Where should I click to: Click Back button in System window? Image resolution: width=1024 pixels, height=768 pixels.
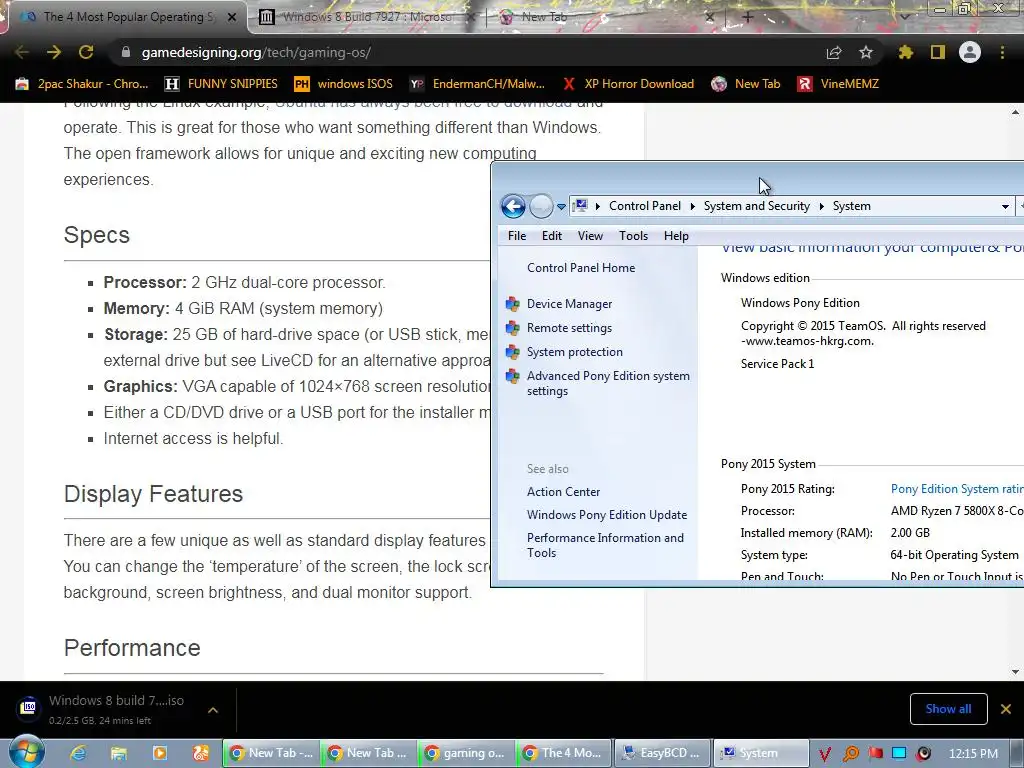click(513, 206)
